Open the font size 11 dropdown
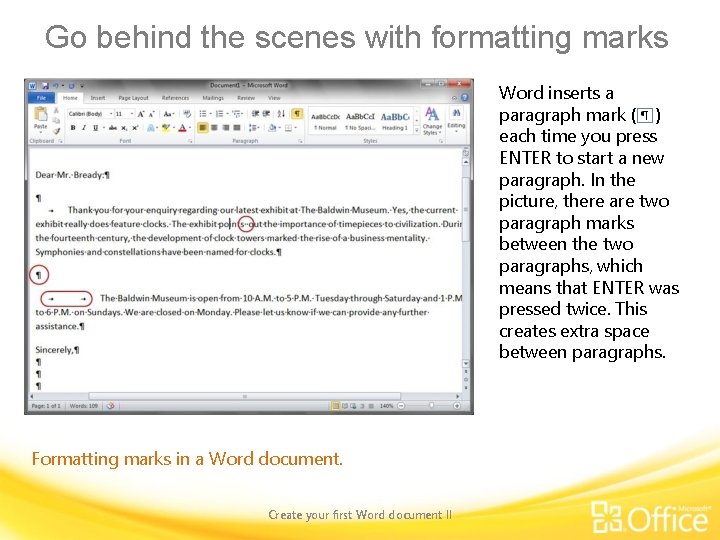Screen dimensions: 720x540 (132, 114)
